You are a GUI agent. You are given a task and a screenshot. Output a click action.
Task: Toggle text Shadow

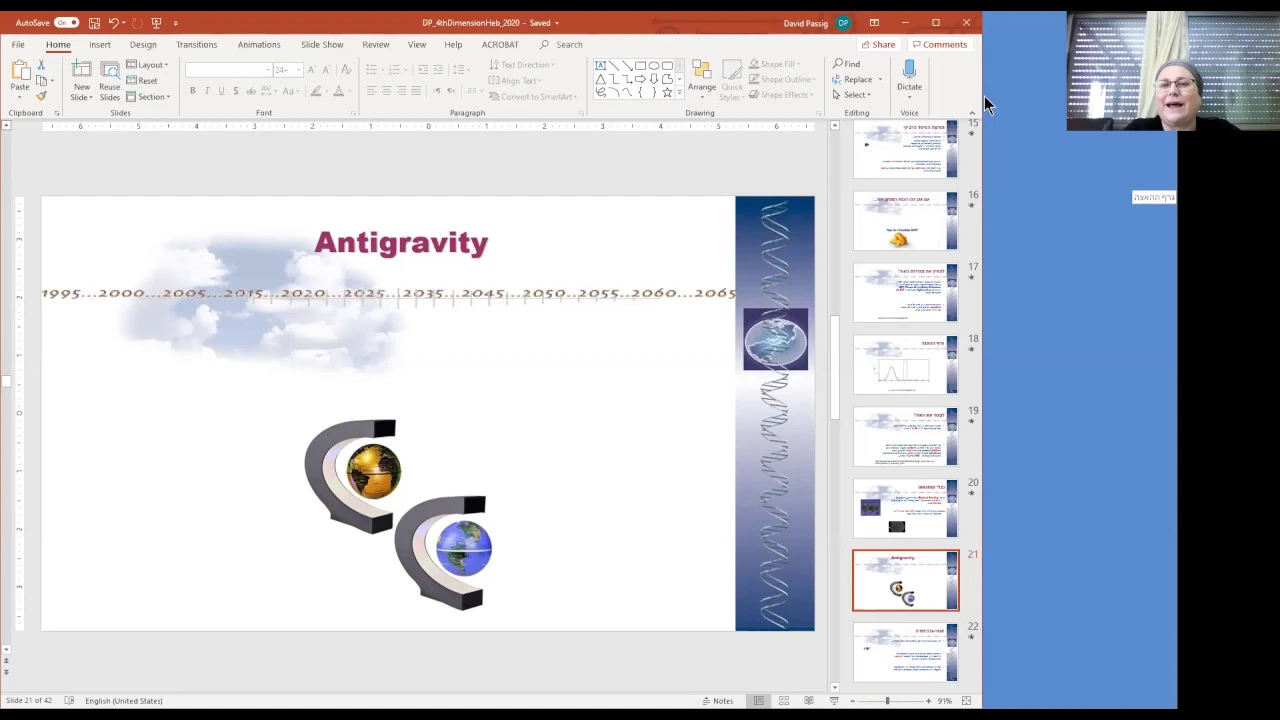click(236, 91)
